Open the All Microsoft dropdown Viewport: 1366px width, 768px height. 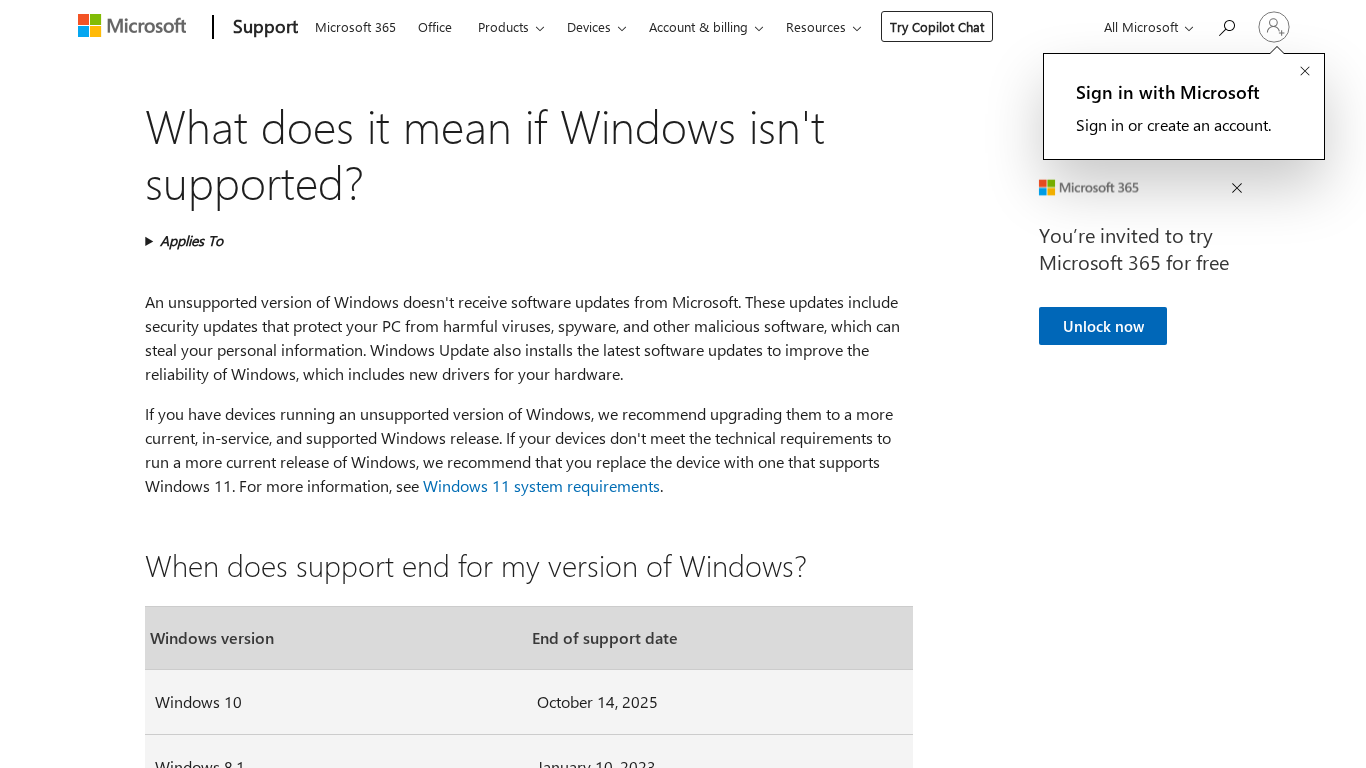coord(1148,28)
